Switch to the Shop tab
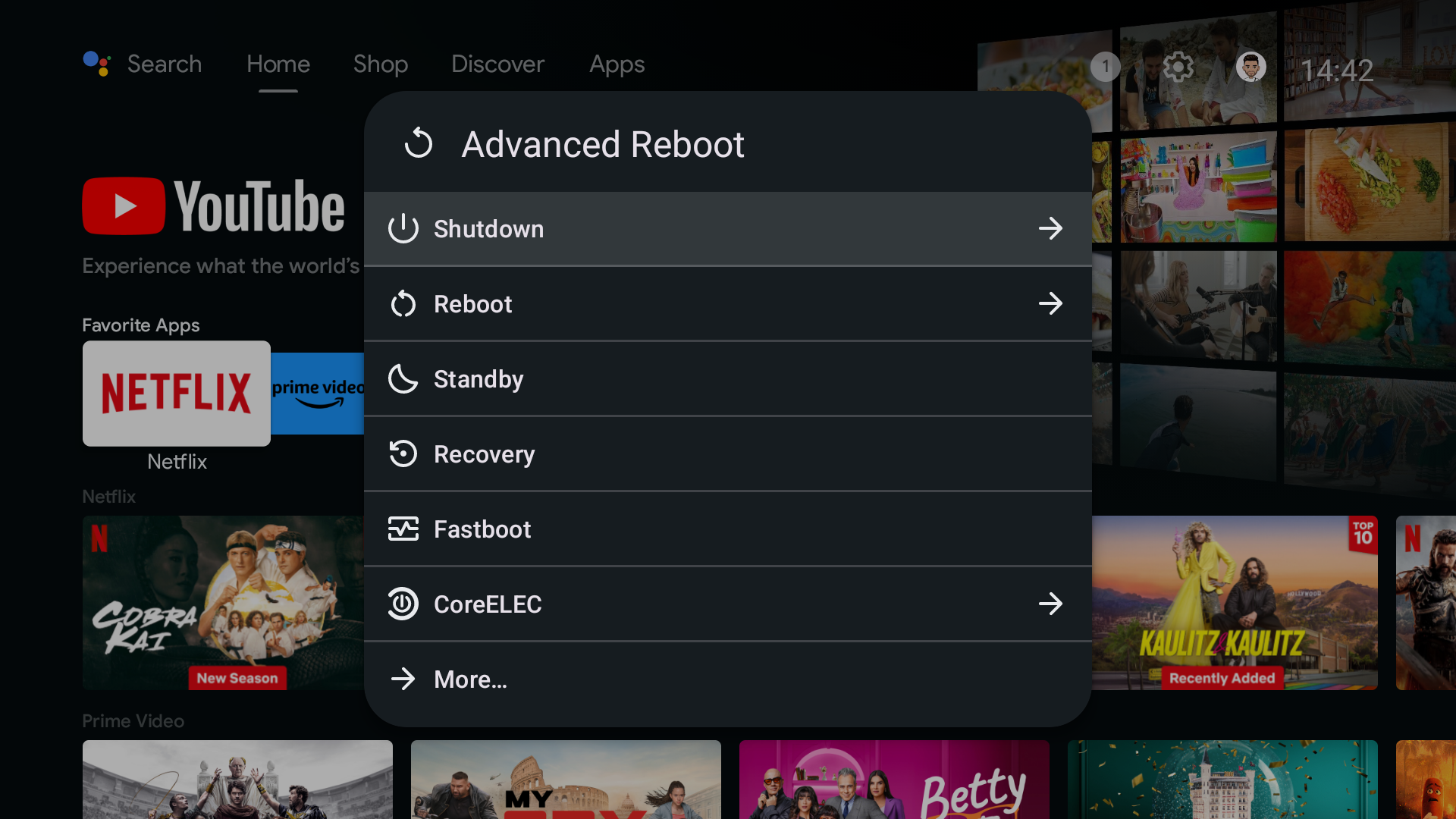Image resolution: width=1456 pixels, height=819 pixels. [x=381, y=64]
